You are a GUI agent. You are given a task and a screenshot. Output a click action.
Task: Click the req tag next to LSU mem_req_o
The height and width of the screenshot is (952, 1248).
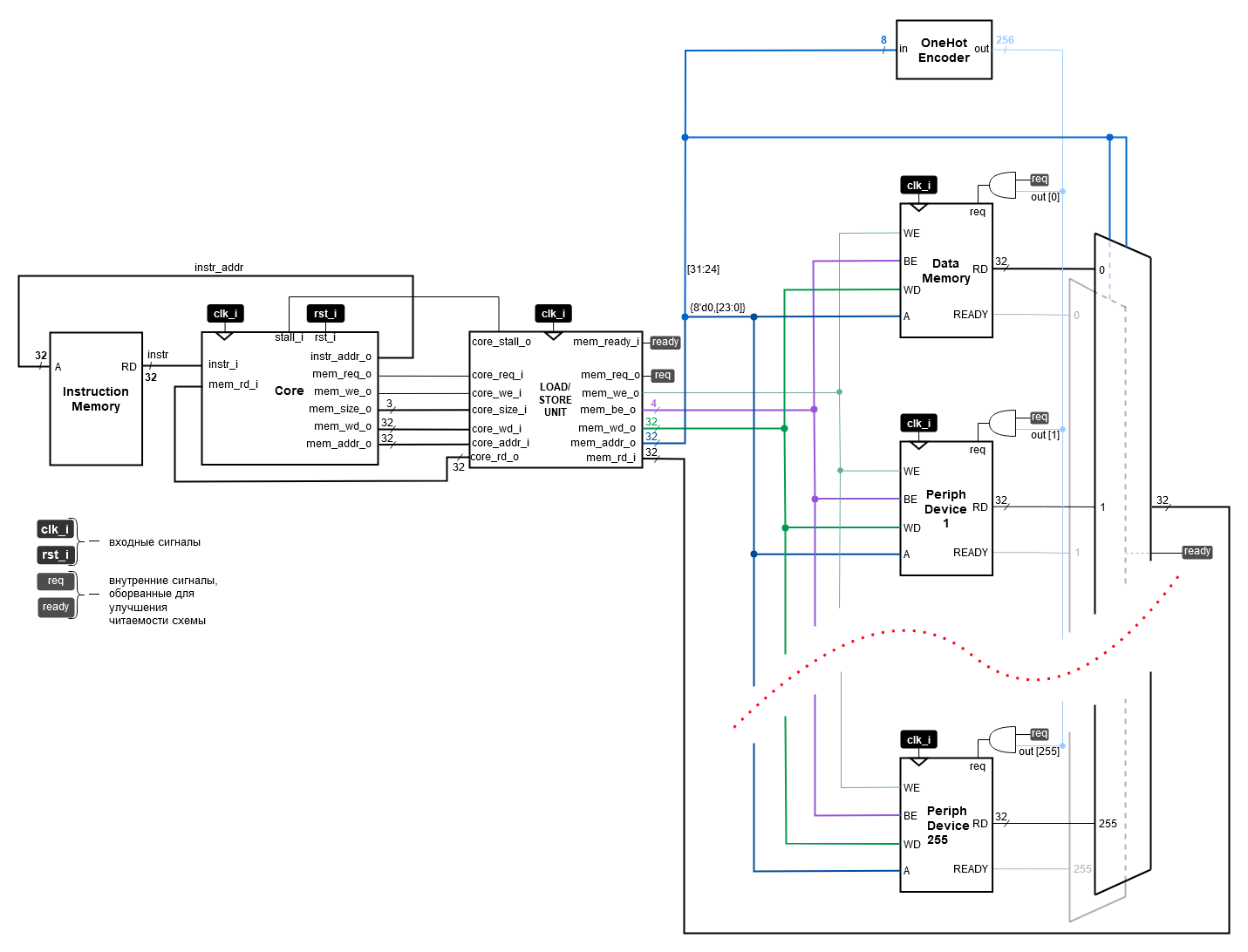pyautogui.click(x=663, y=376)
